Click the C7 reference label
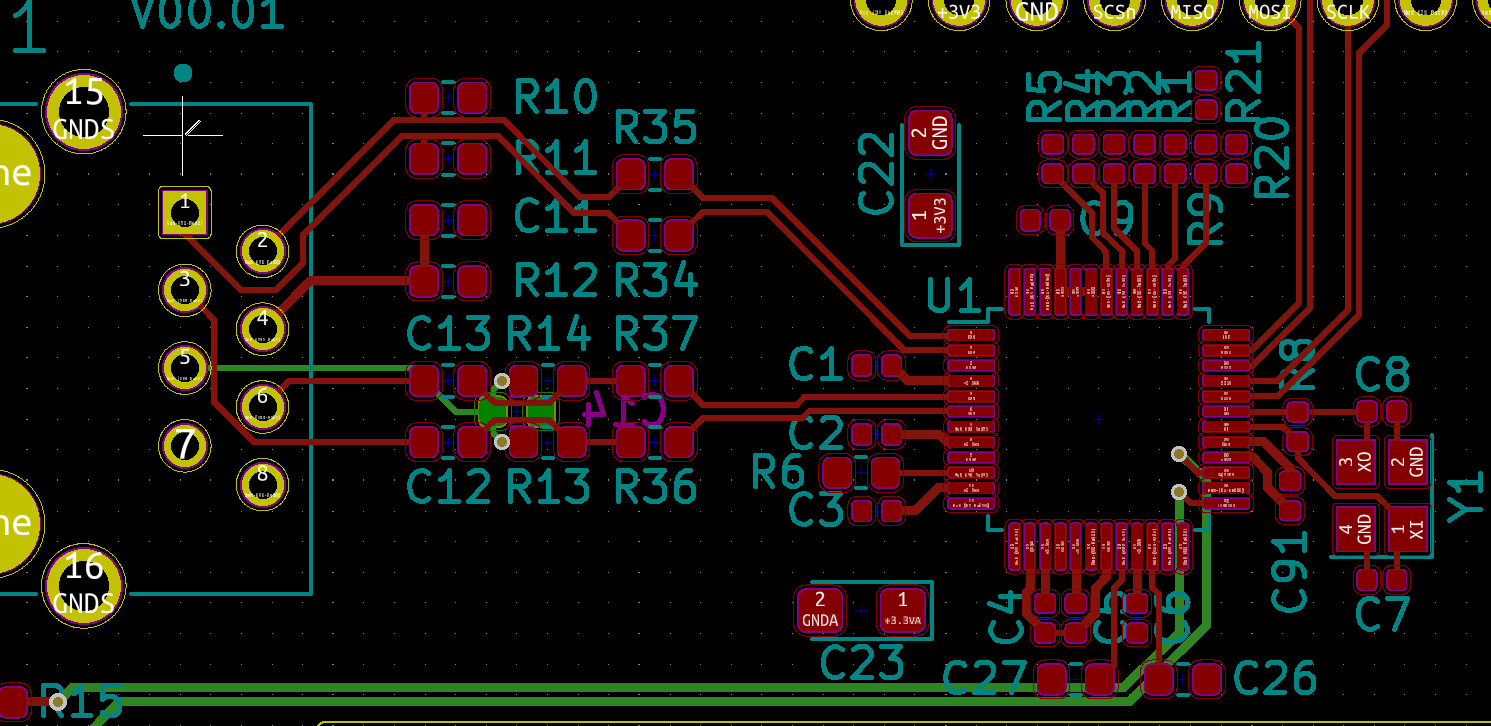The height and width of the screenshot is (726, 1491). 1383,614
